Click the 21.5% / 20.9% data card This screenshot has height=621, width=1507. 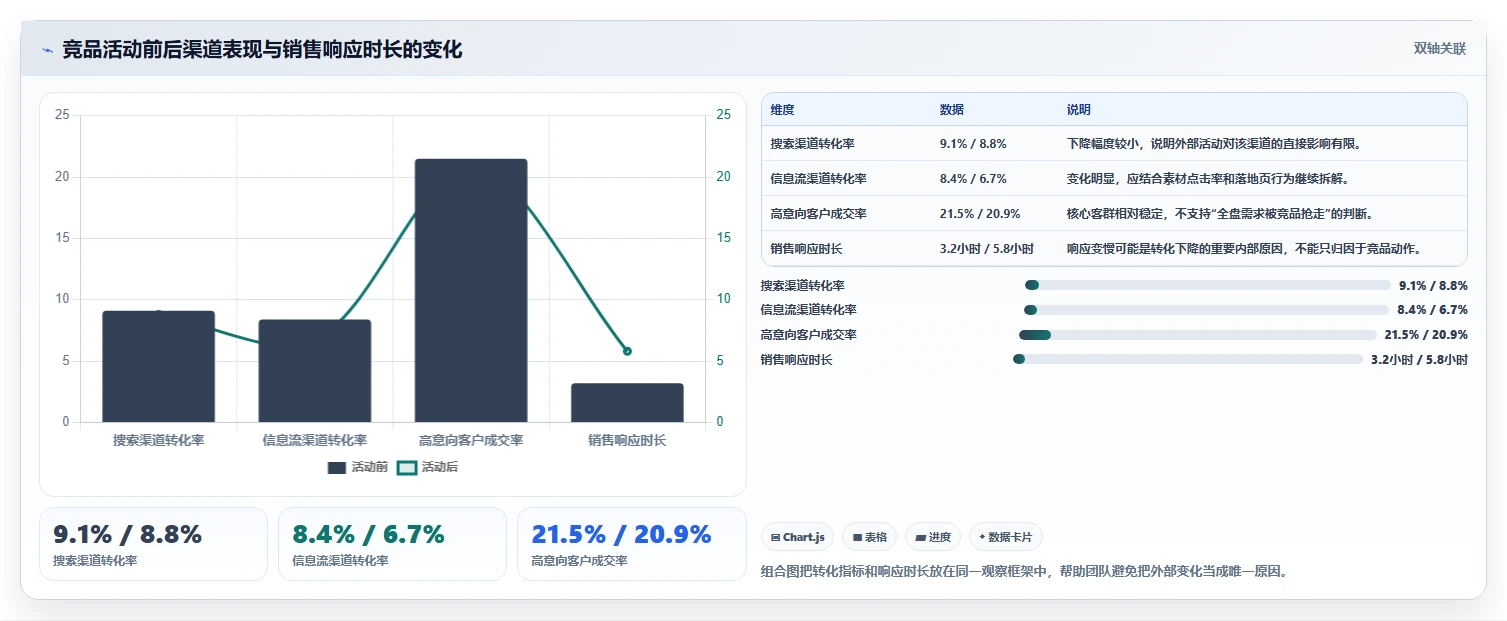(631, 544)
